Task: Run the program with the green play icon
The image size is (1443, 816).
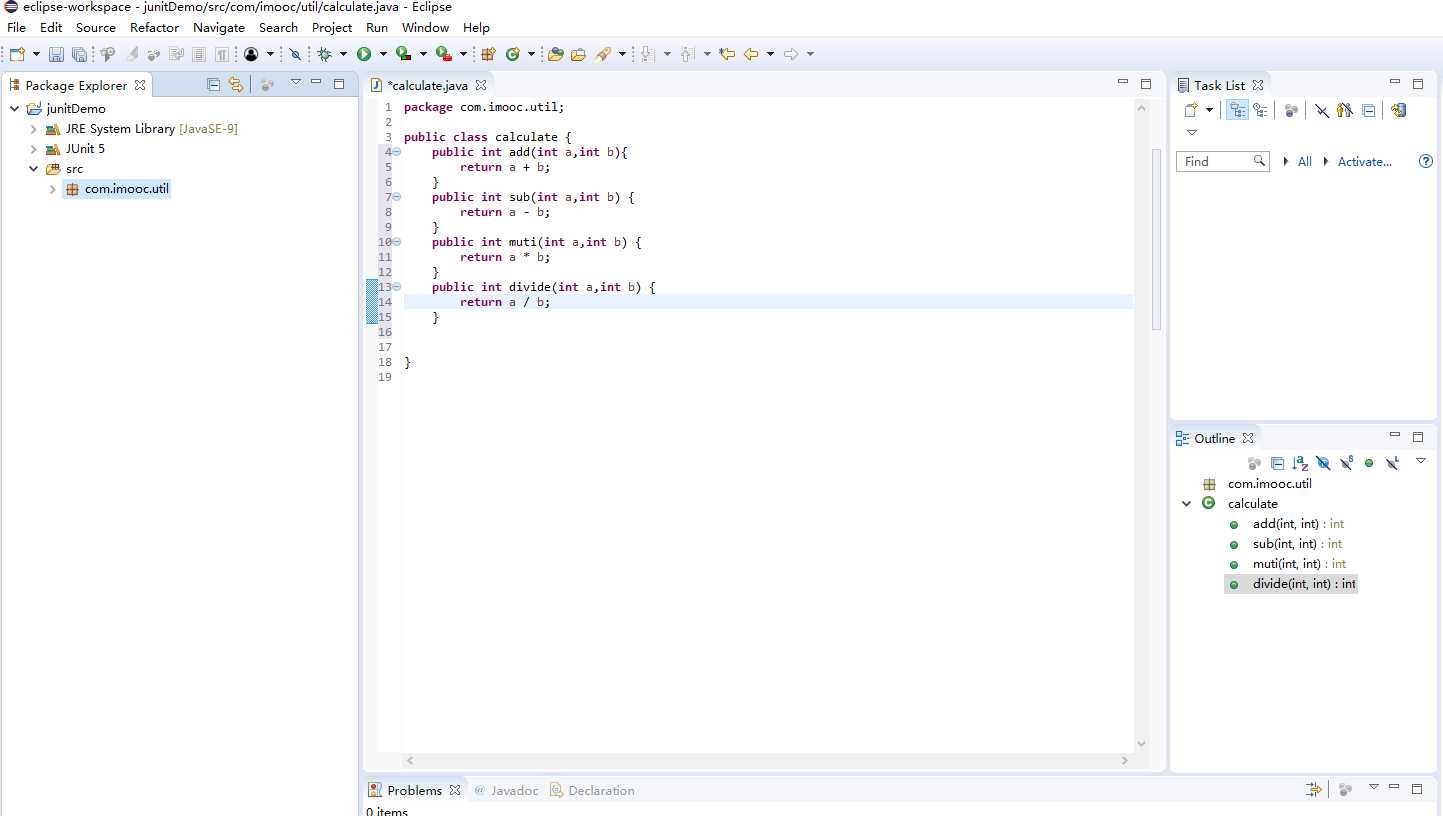Action: 364,54
